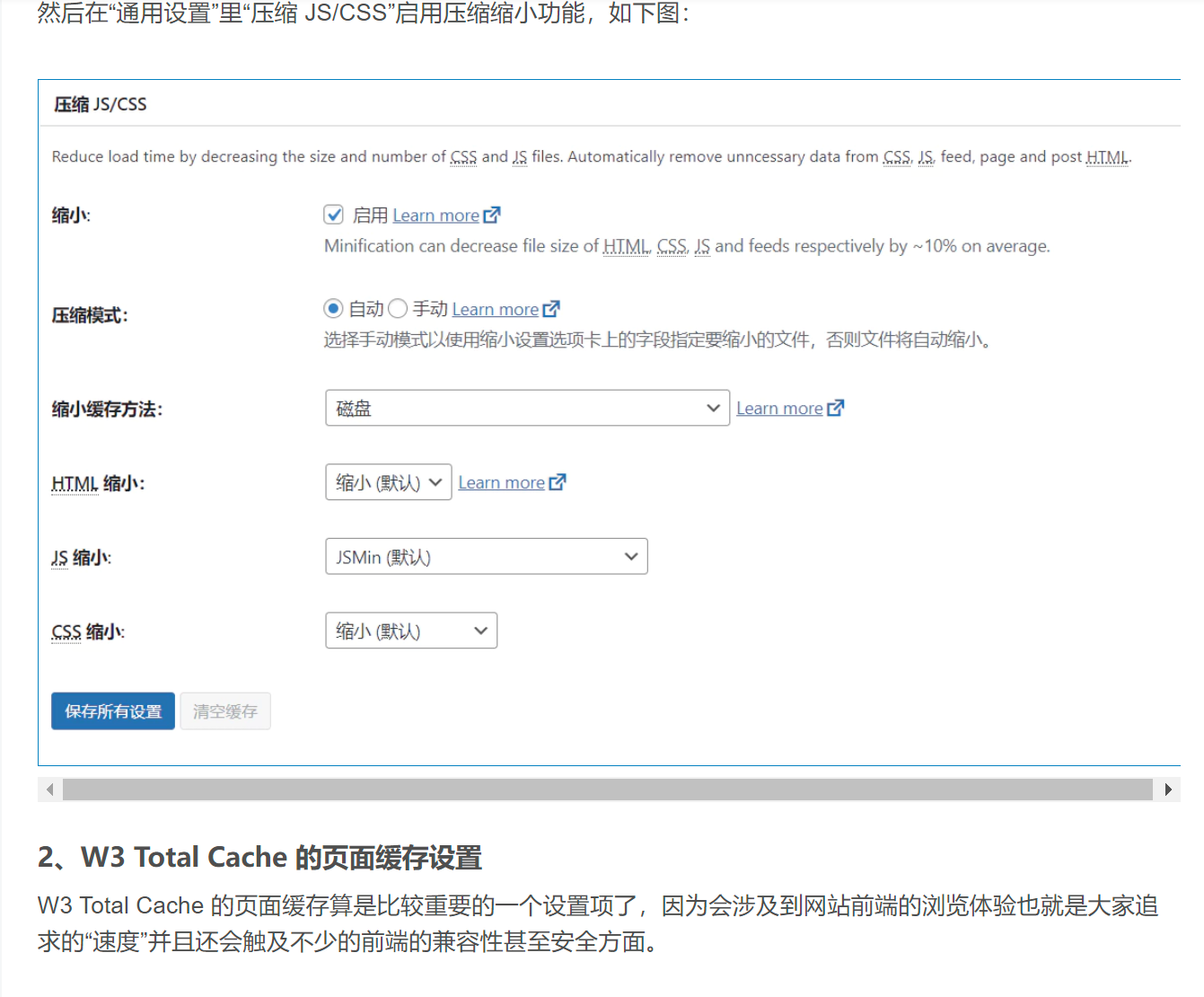Open Learn more link beside 启用 checkbox
This screenshot has width=1204, height=997.
coord(435,216)
